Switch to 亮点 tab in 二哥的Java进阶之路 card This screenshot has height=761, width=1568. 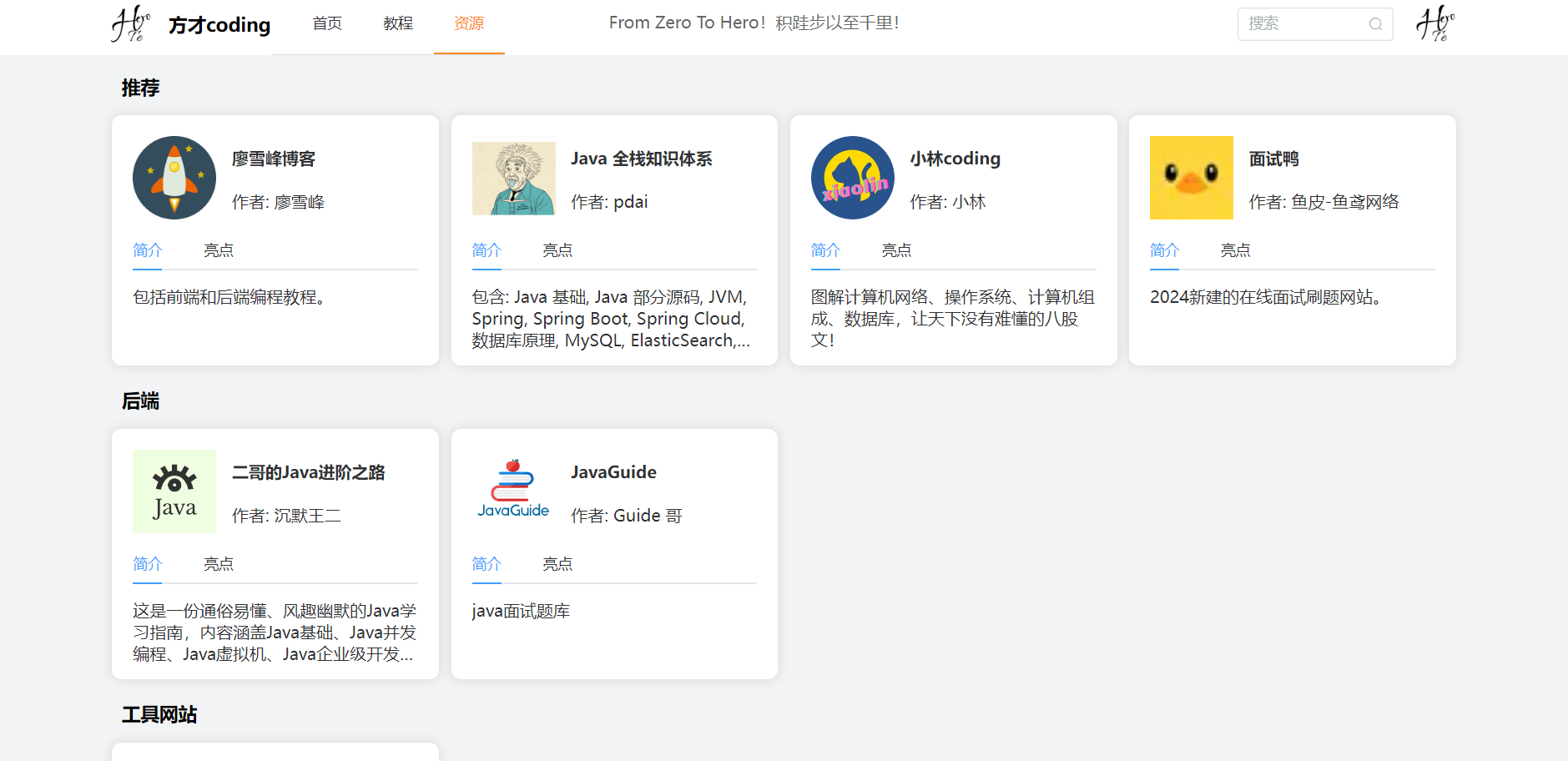(x=219, y=563)
